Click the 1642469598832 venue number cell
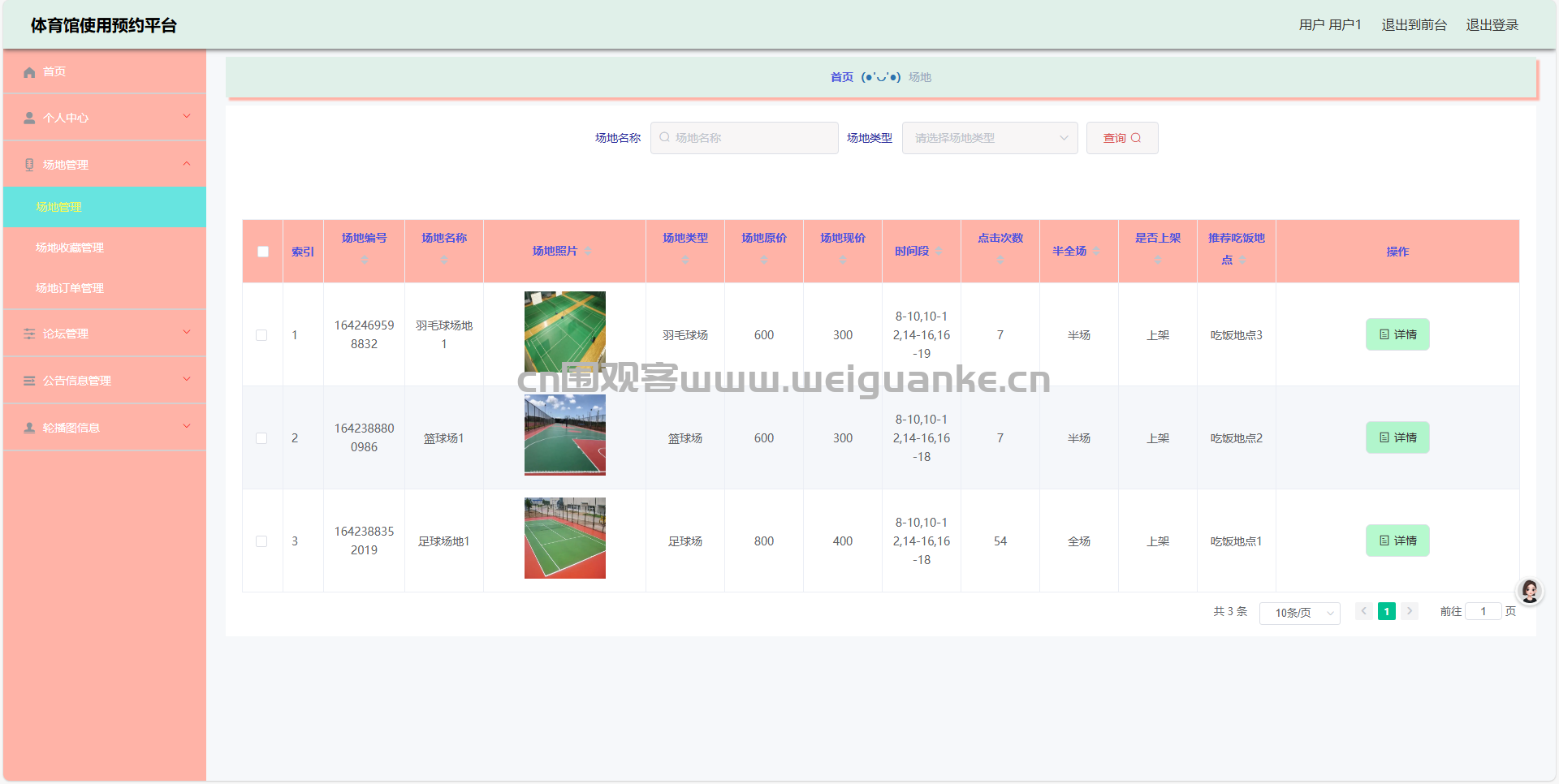1559x784 pixels. coord(365,334)
